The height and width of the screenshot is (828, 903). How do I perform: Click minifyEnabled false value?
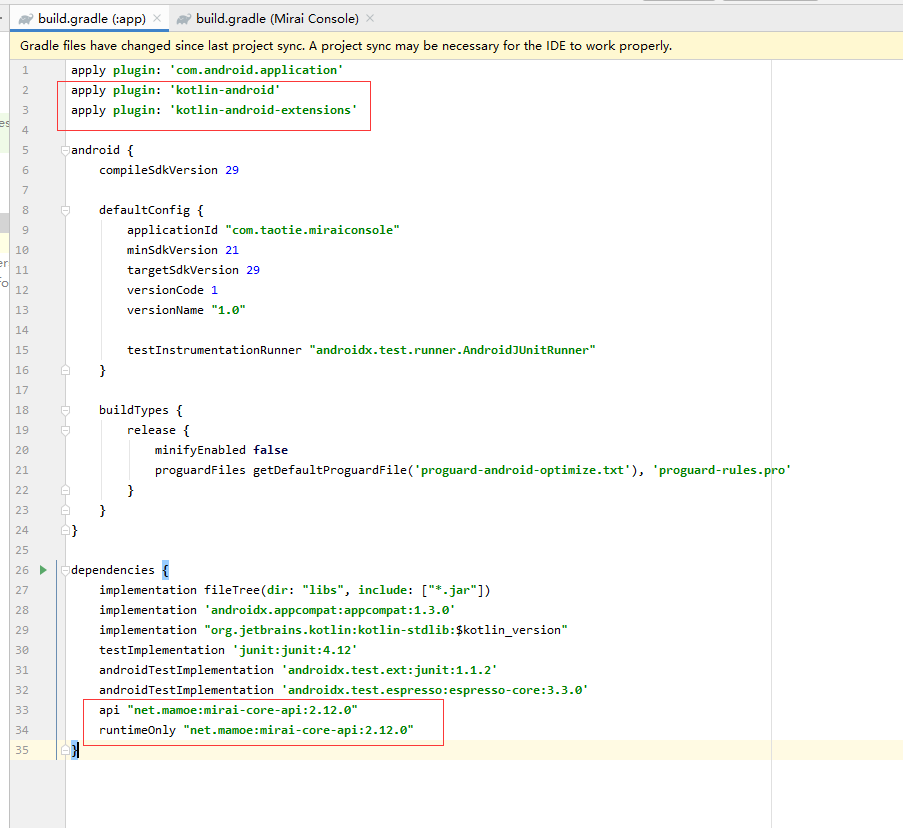click(x=270, y=450)
